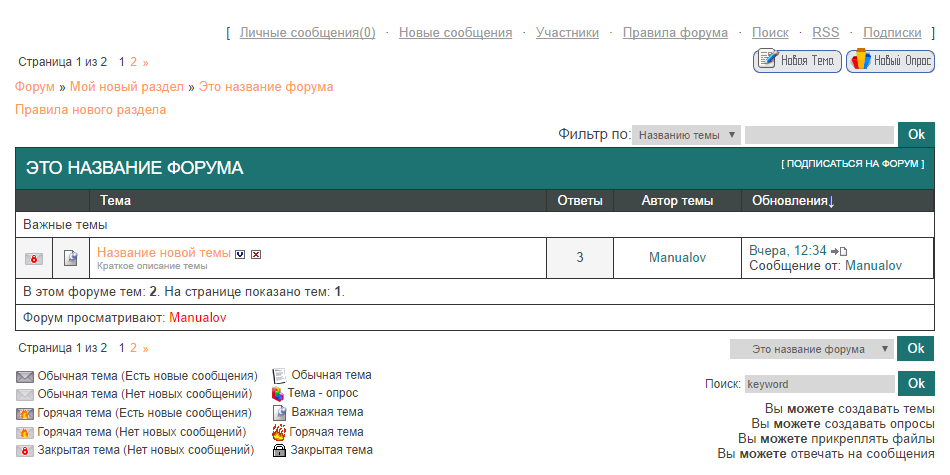The width and height of the screenshot is (950, 475).
Task: Click the 'Новый опрос' poll button
Action: (x=890, y=61)
